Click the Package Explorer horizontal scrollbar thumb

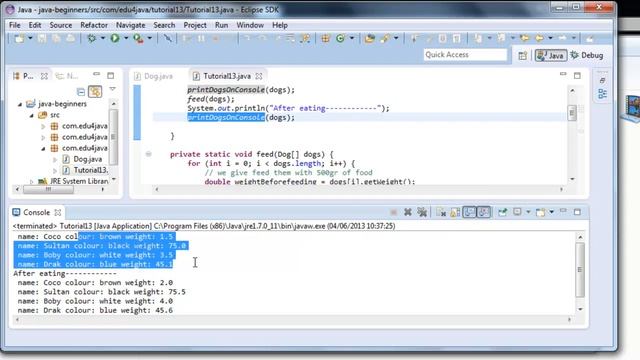[49, 189]
